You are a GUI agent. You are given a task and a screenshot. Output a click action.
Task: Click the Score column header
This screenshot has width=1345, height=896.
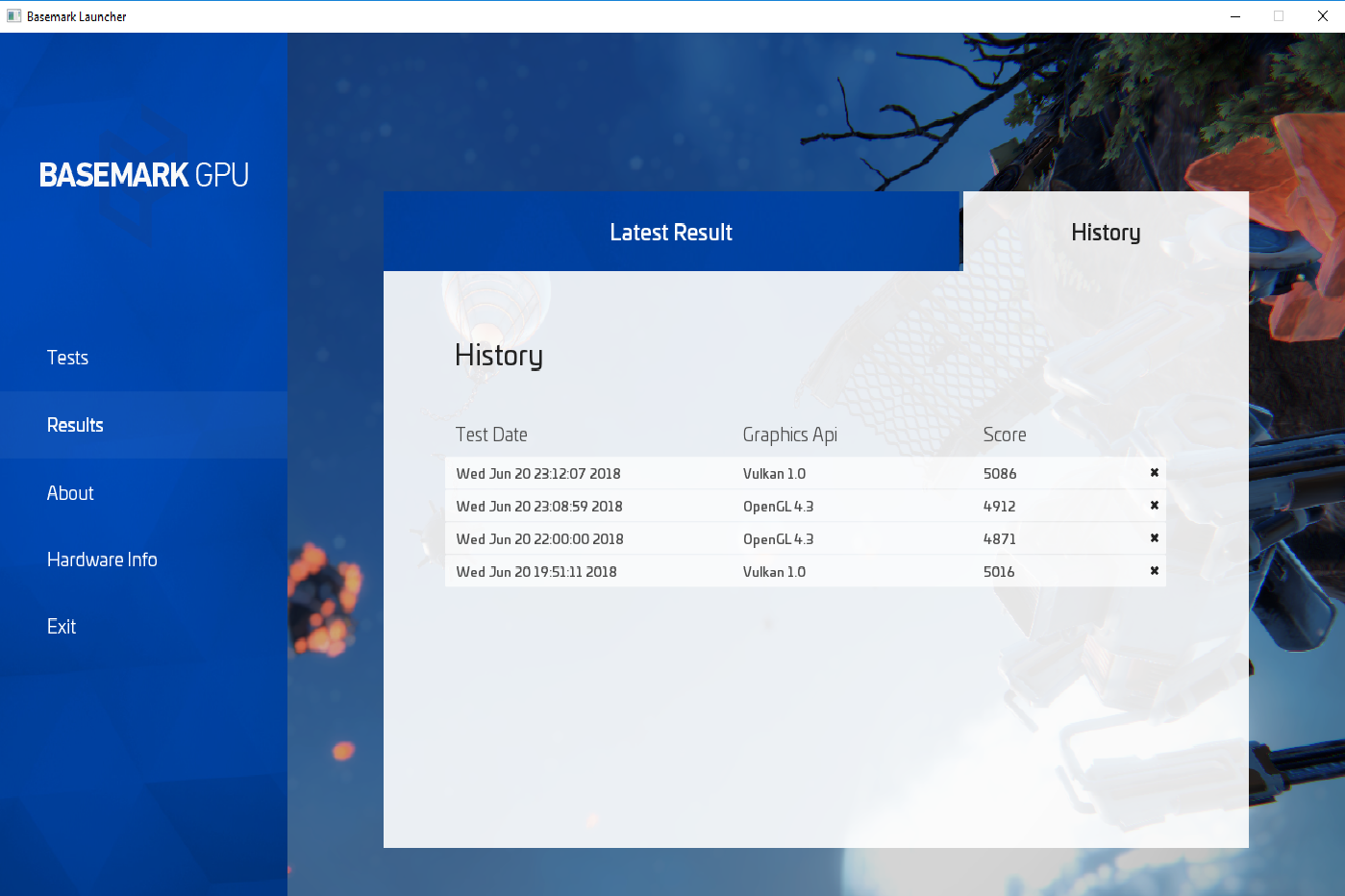(1005, 435)
